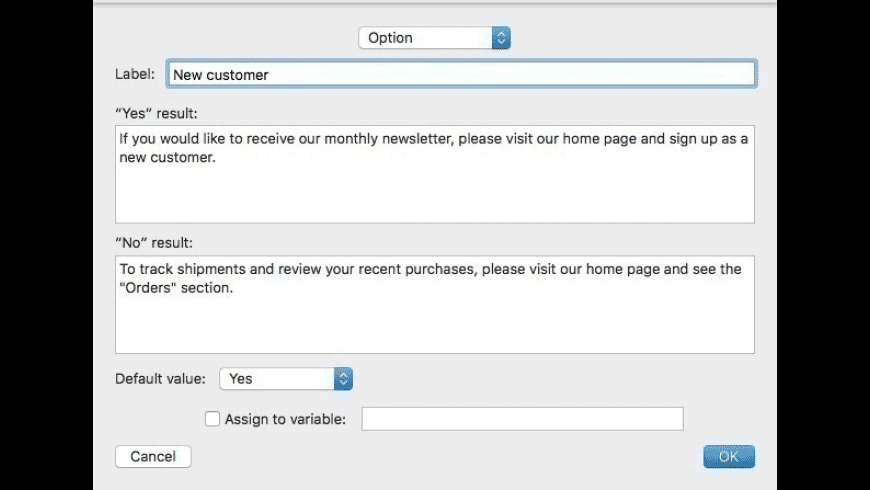Click the "Assign to variable:" label text
Screen dimensions: 870x490
[285, 419]
